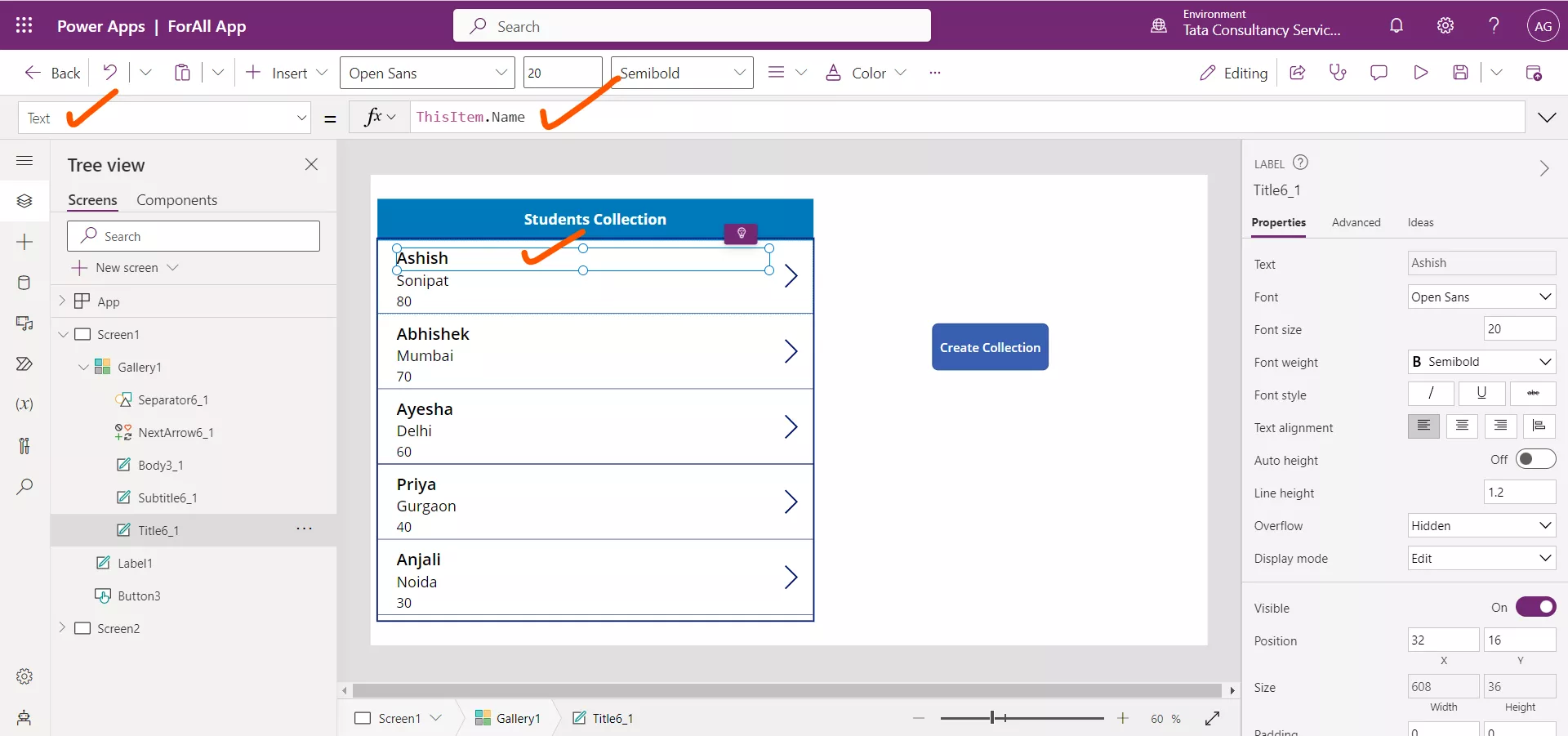Open more toolbar options ellipsis
This screenshot has width=1568, height=736.
point(935,73)
